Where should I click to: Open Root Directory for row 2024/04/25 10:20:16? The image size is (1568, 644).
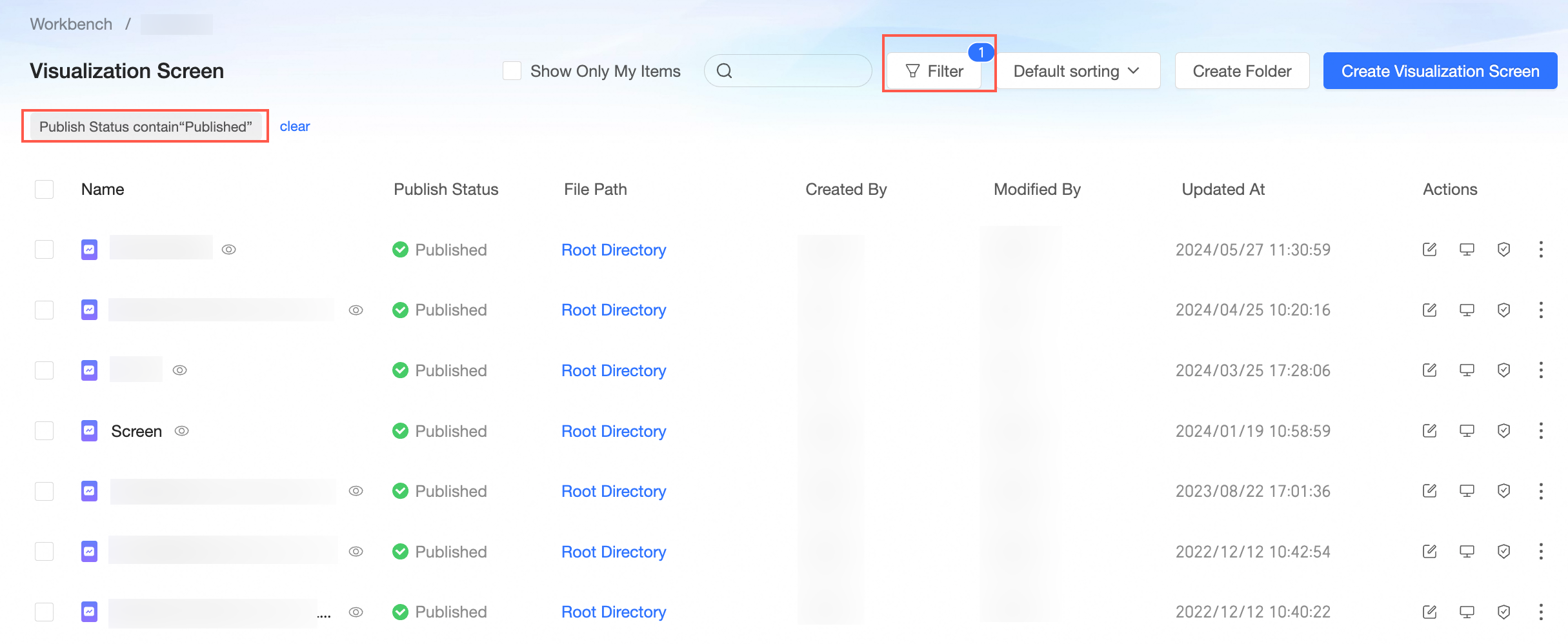point(614,310)
